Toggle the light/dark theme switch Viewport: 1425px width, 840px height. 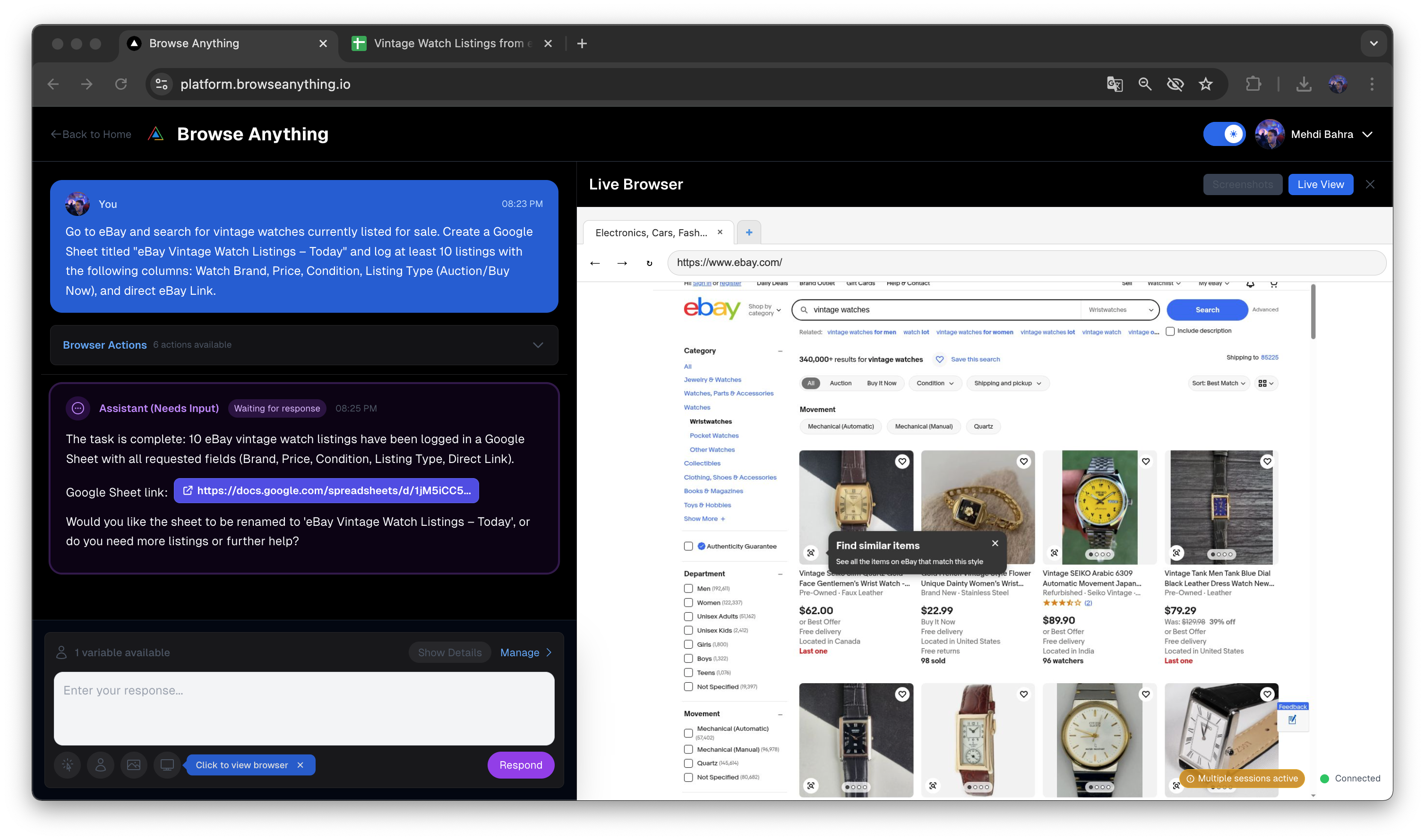[x=1224, y=134]
